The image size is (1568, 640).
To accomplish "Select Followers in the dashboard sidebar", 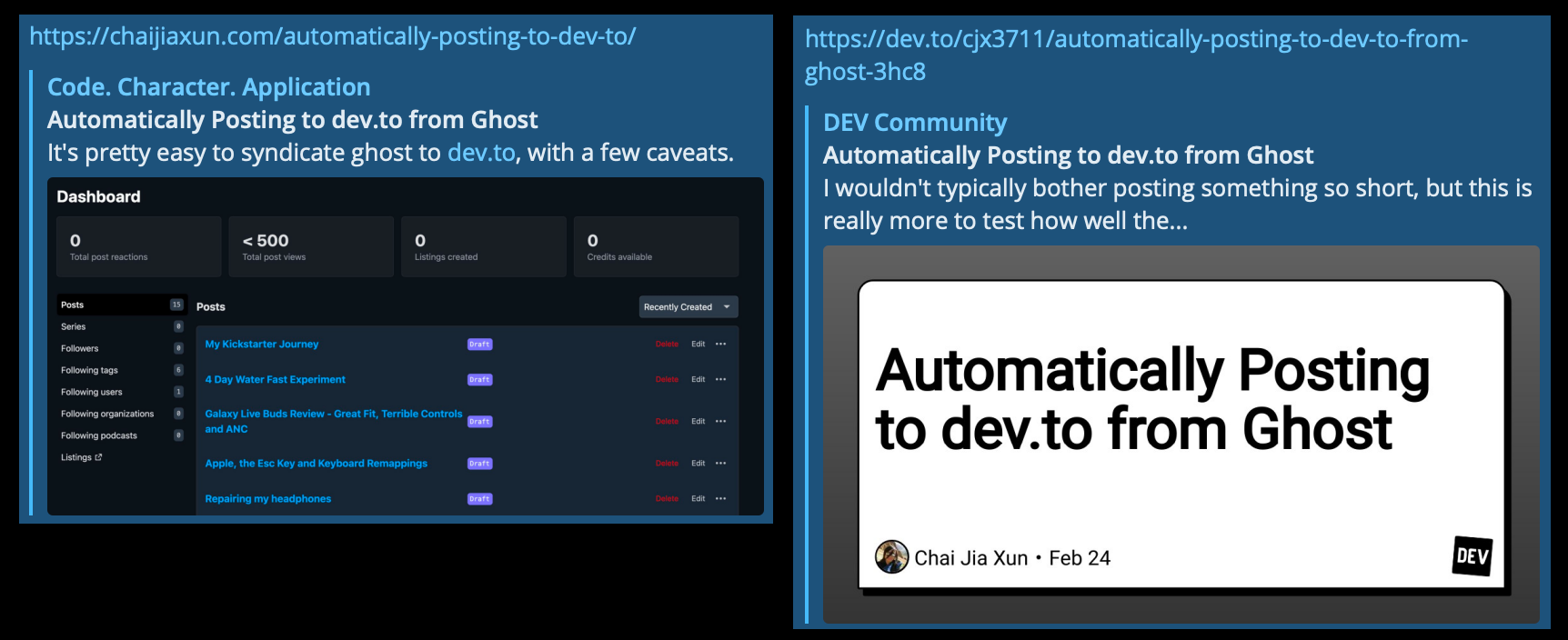I will pyautogui.click(x=121, y=348).
